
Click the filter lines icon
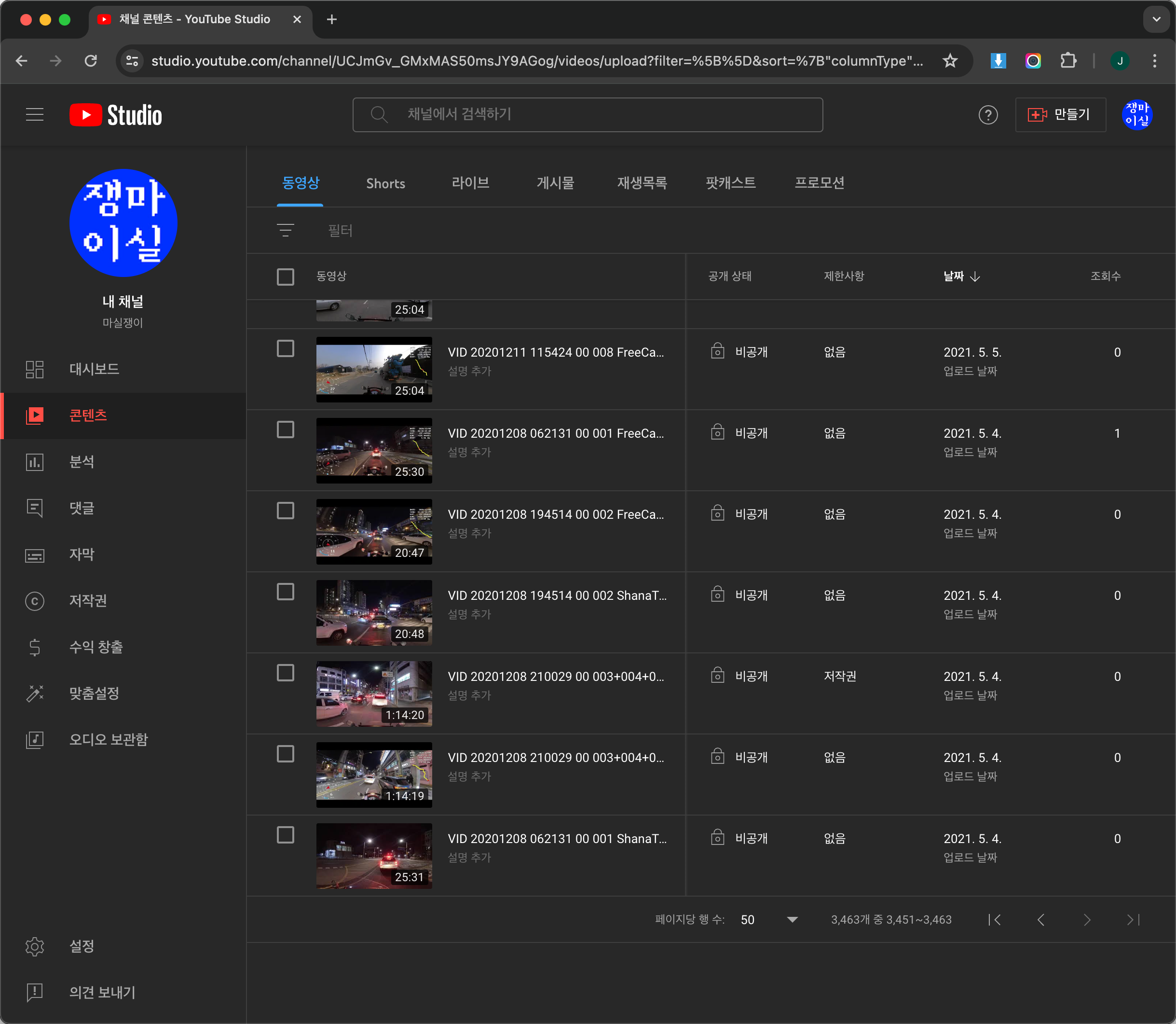pyautogui.click(x=286, y=230)
